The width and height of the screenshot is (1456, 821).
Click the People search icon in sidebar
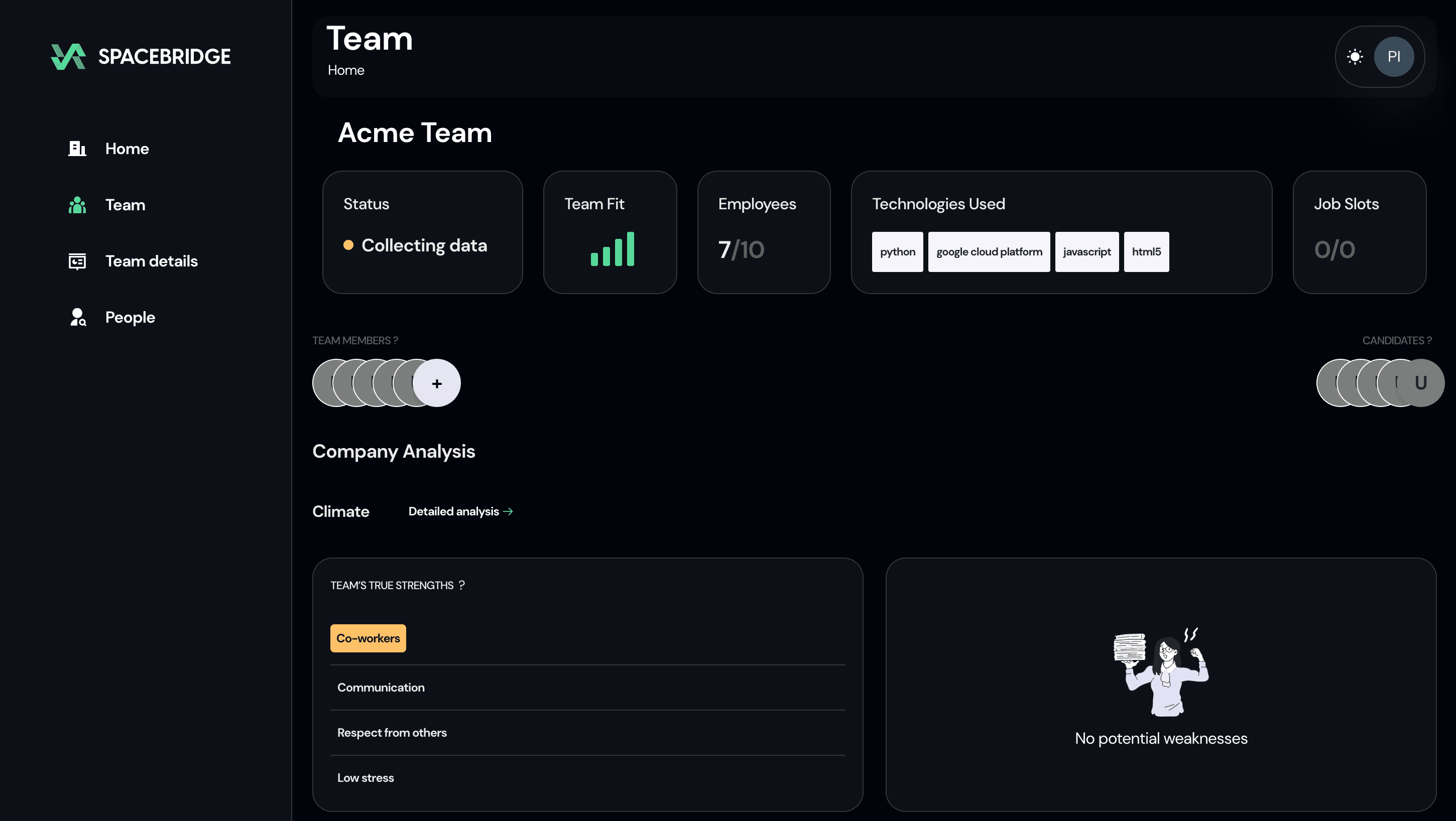pyautogui.click(x=77, y=317)
